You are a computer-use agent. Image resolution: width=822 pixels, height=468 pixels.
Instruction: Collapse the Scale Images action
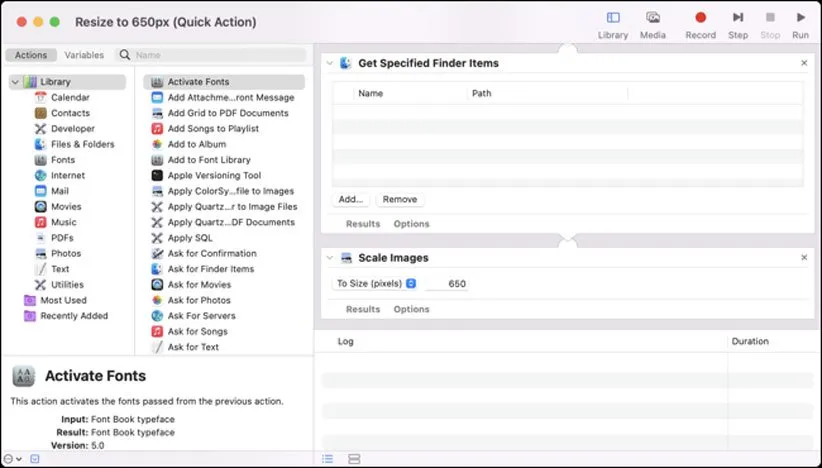330,258
